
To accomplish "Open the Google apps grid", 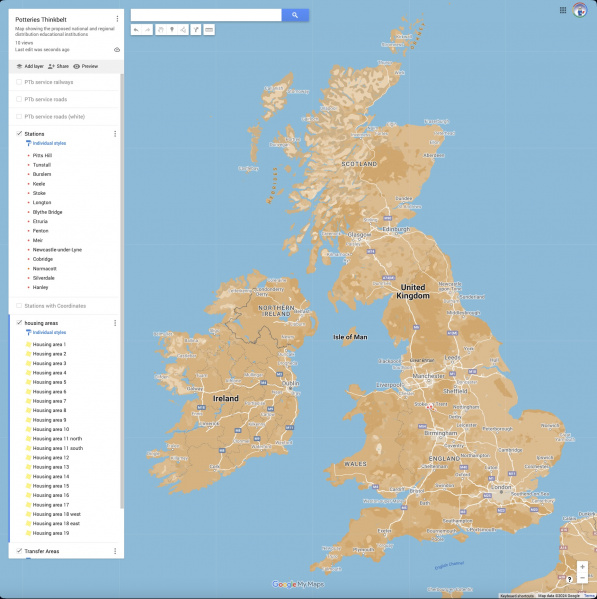I will 563,10.
